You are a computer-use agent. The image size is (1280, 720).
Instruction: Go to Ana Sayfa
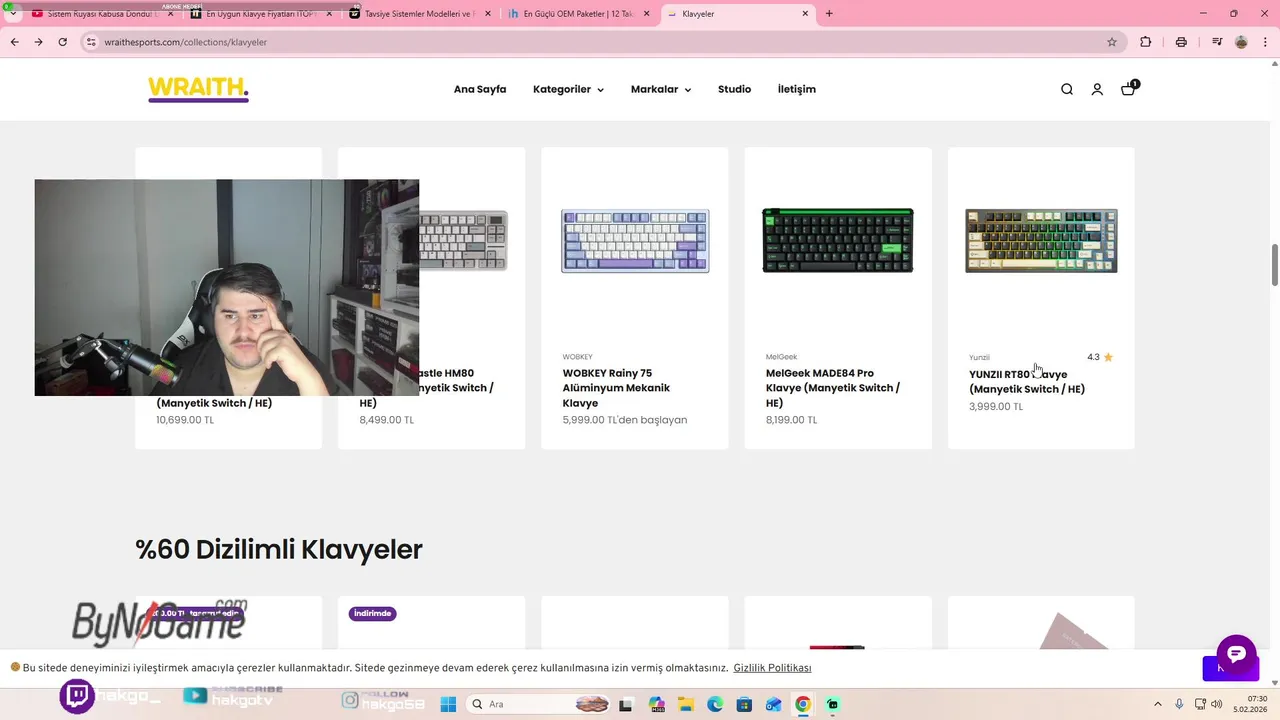[x=480, y=89]
